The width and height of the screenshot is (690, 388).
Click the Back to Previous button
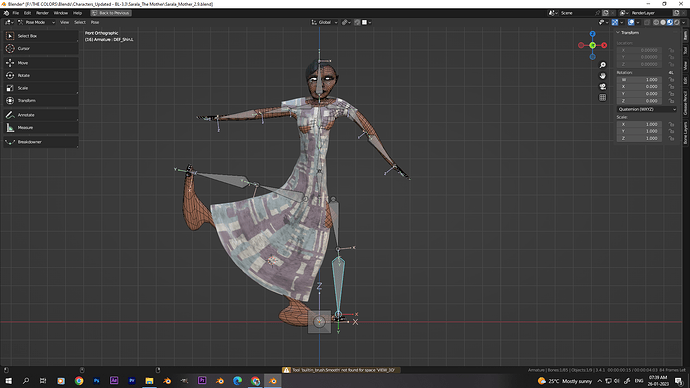pyautogui.click(x=111, y=13)
